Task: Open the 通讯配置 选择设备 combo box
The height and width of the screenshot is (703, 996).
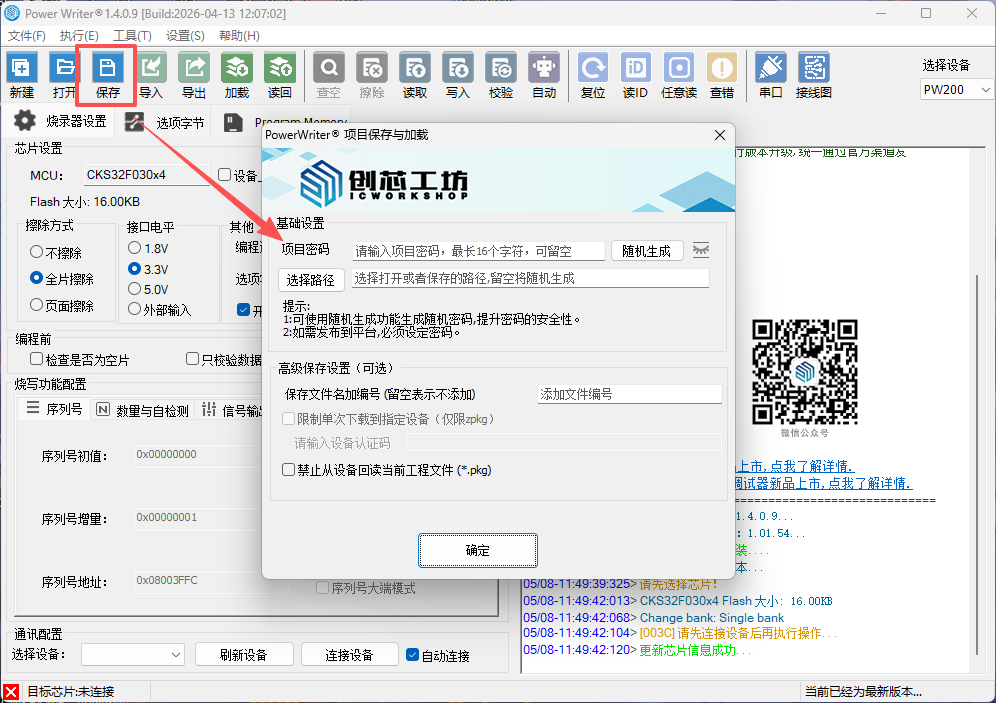Action: pyautogui.click(x=133, y=654)
